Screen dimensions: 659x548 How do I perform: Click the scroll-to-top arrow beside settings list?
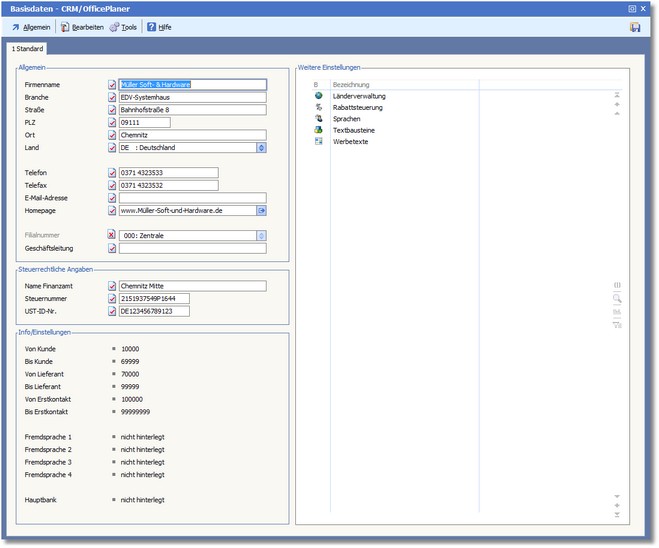point(617,94)
